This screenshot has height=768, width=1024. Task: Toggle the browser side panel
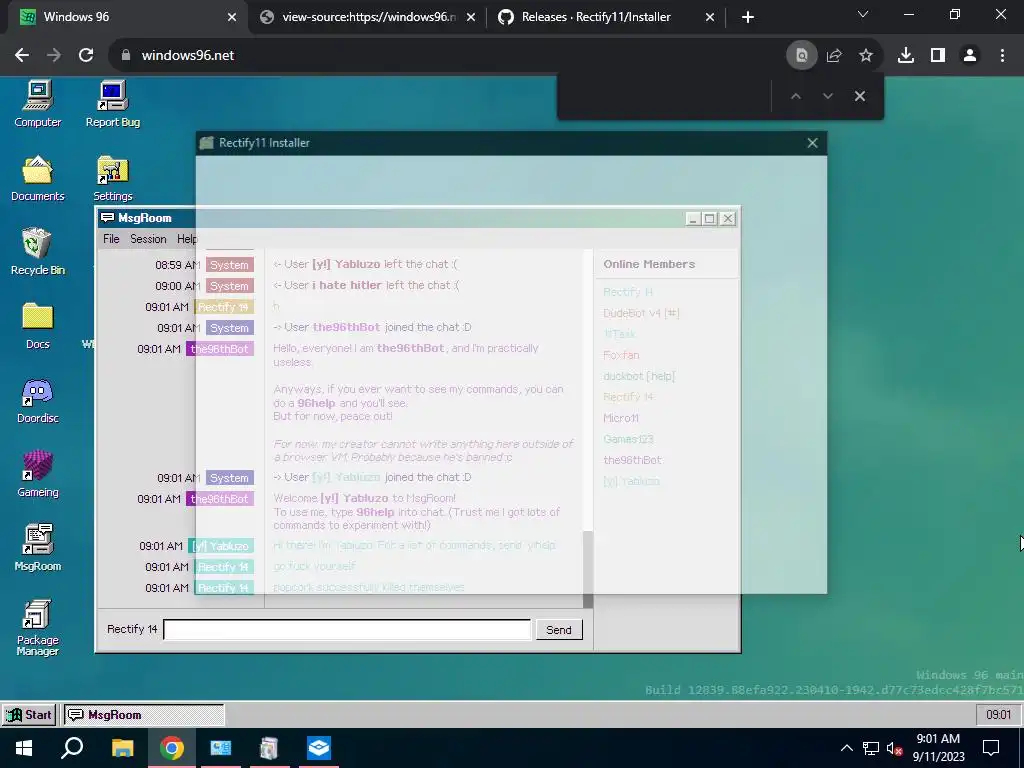point(938,56)
